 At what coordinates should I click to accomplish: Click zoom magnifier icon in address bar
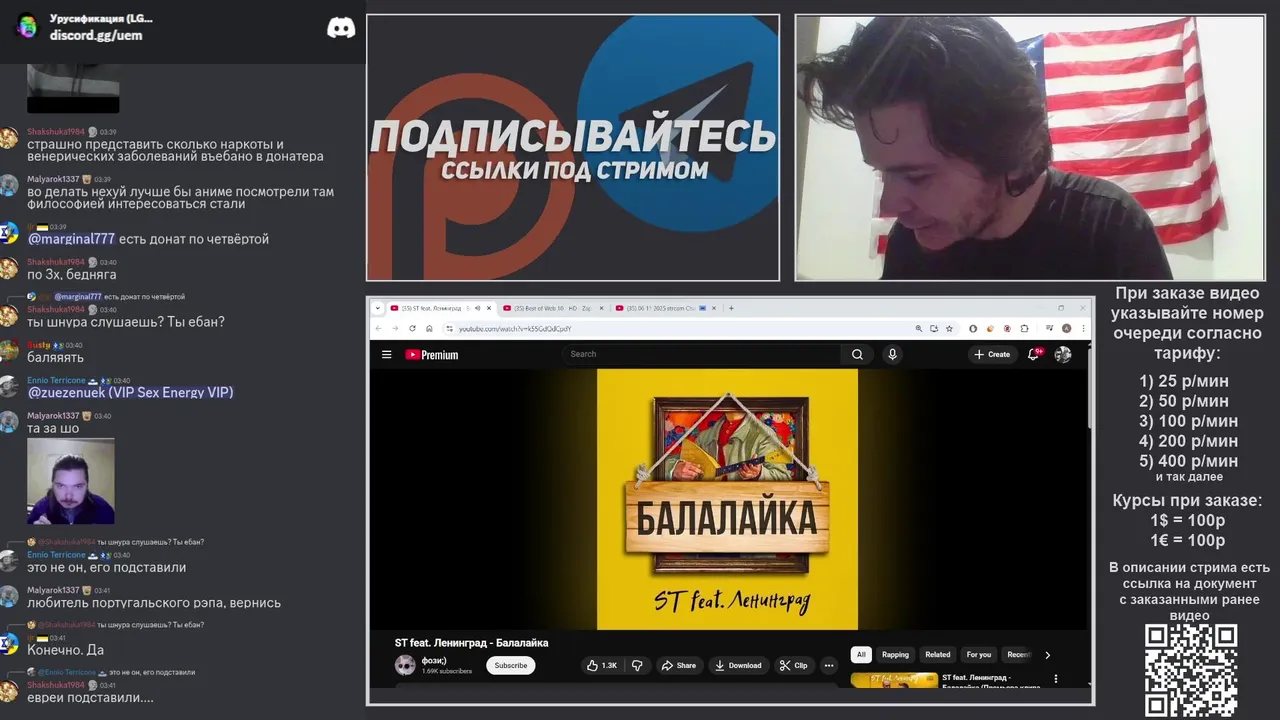point(918,328)
